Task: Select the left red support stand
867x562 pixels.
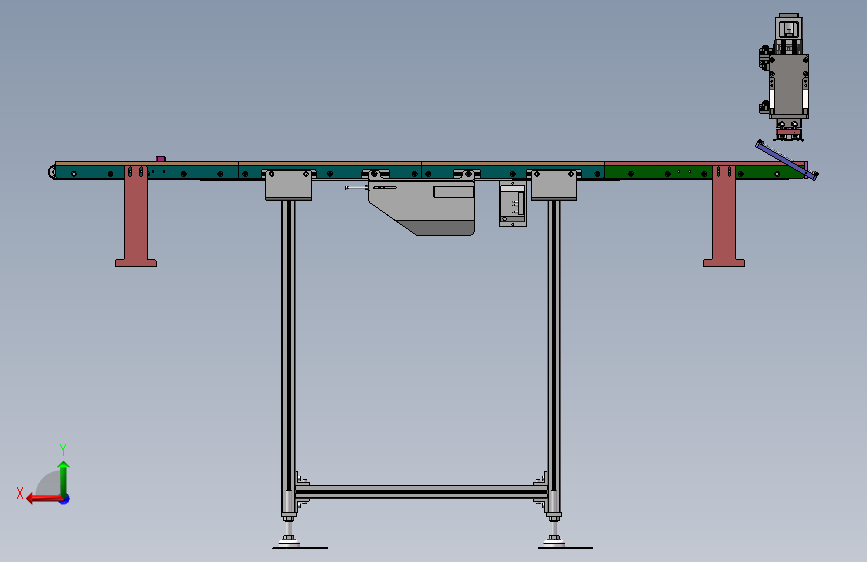Action: coord(136,216)
